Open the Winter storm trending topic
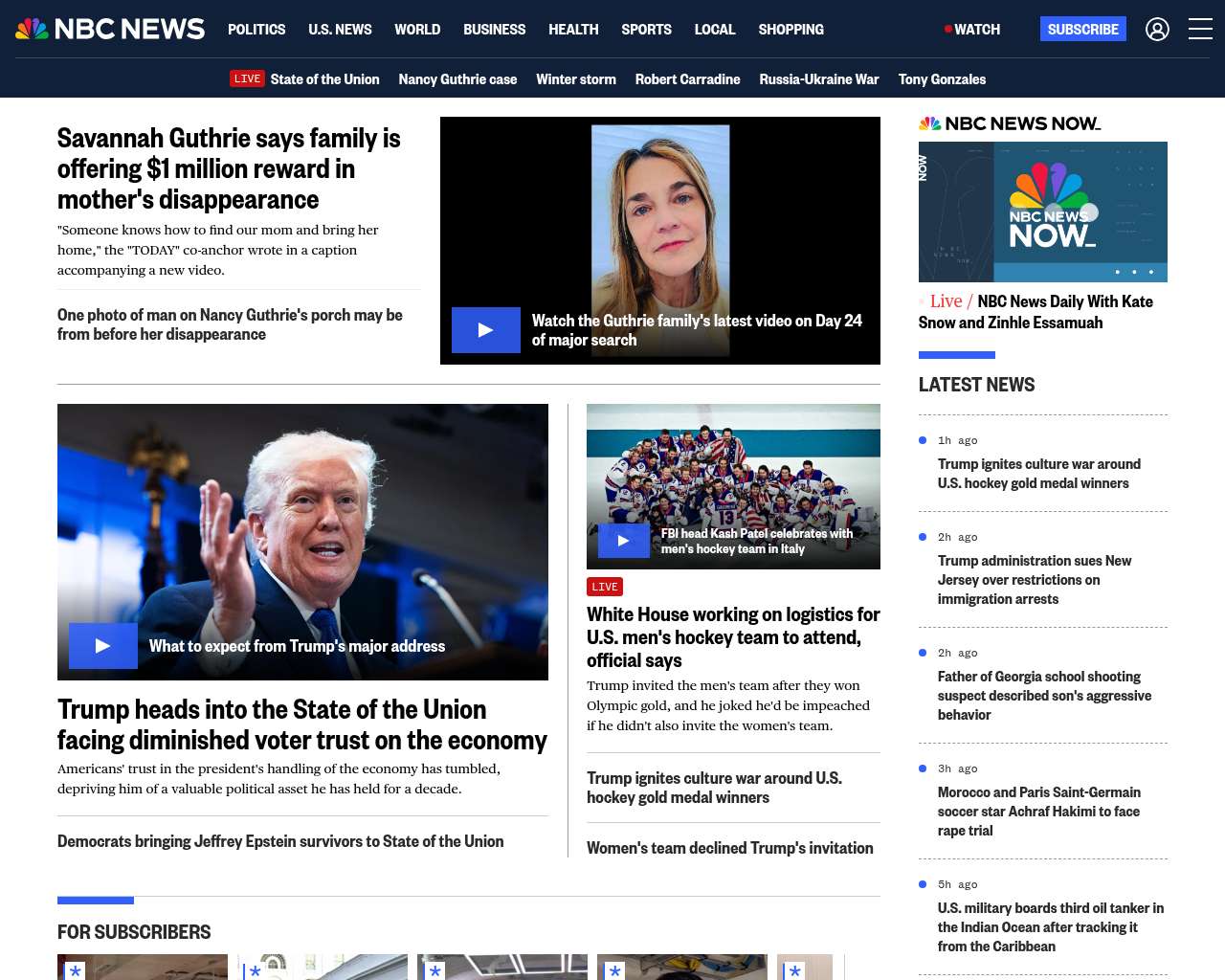This screenshot has height=980, width=1225. click(575, 79)
